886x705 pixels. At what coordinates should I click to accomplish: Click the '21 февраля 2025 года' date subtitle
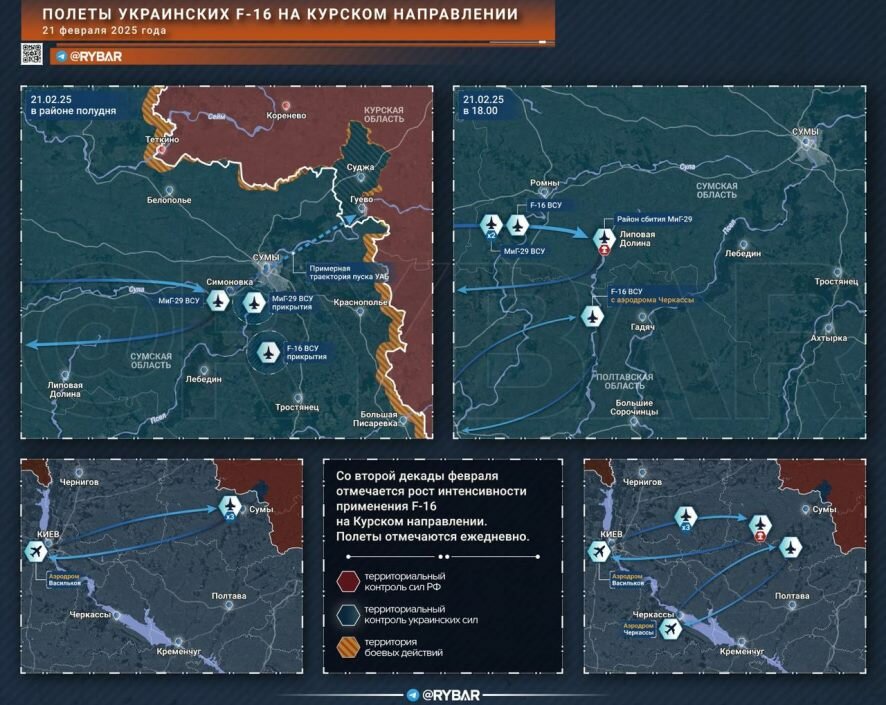coord(105,31)
